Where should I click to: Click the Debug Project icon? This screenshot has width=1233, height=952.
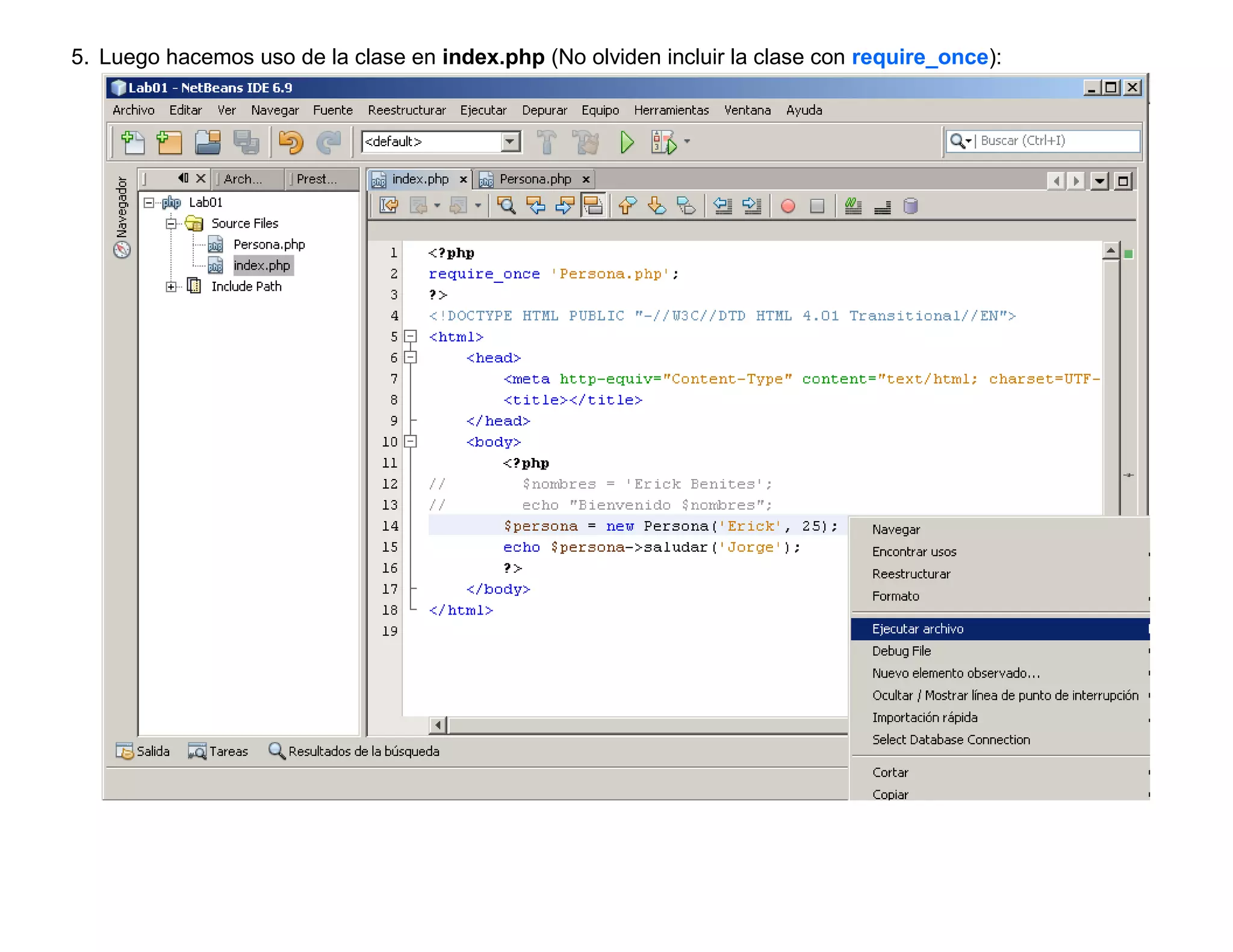click(664, 143)
